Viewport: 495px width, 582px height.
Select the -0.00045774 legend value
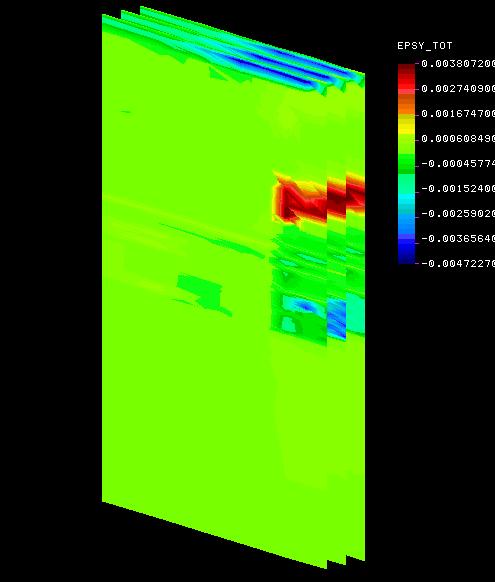click(458, 164)
